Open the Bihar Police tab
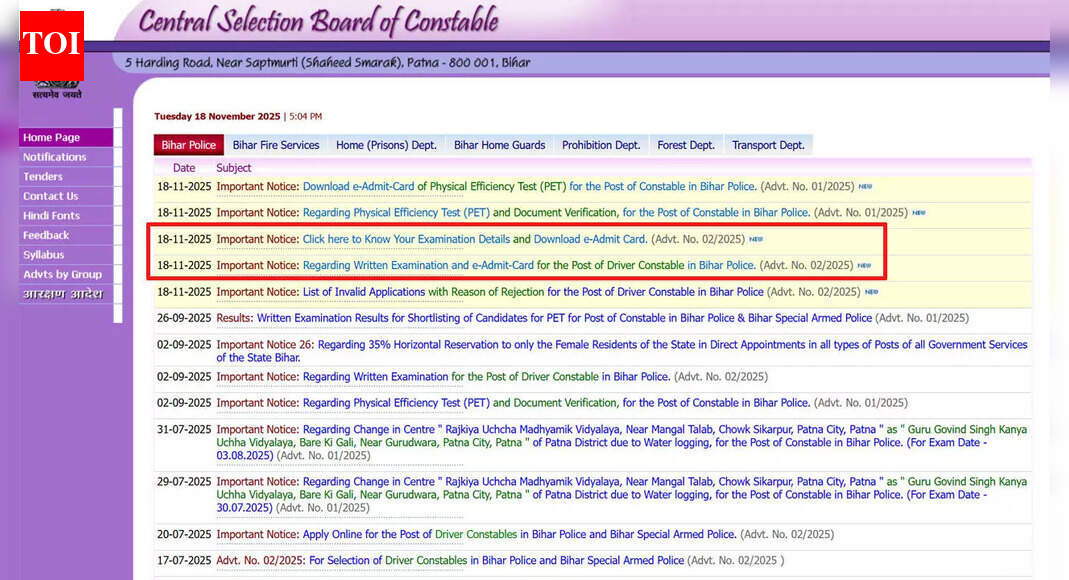The image size is (1069, 580). pyautogui.click(x=188, y=145)
